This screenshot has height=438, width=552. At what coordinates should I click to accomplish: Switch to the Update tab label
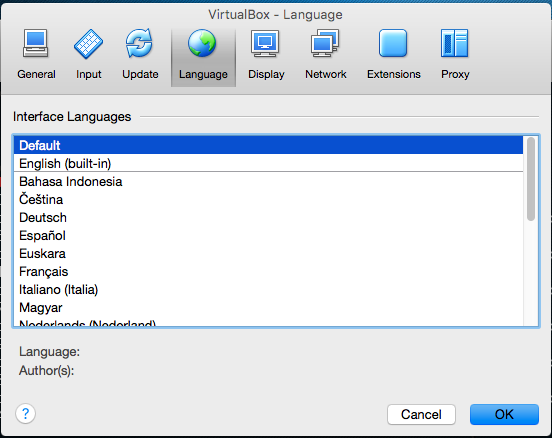click(140, 74)
